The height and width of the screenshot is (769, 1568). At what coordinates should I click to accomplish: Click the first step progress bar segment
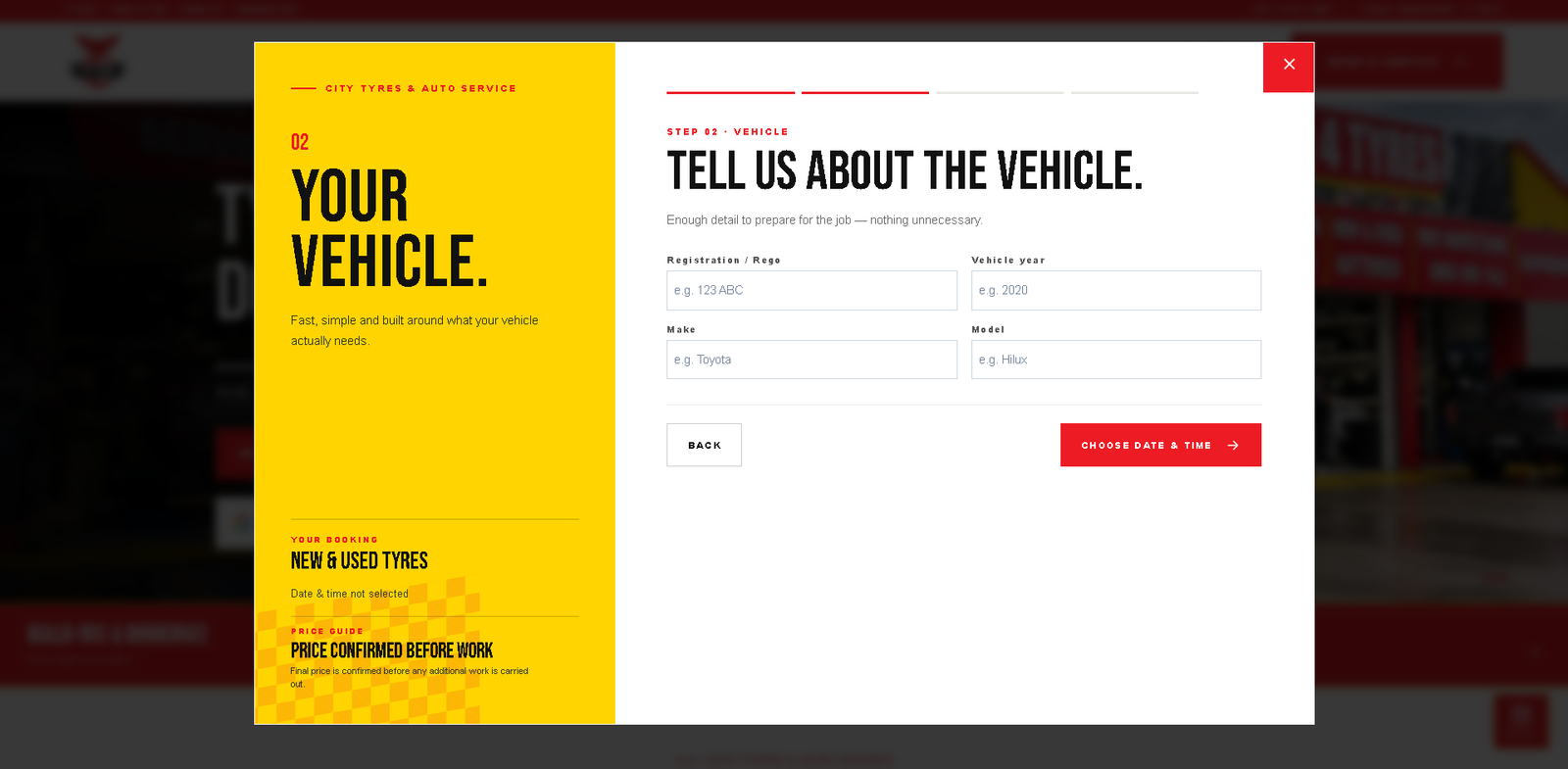[x=730, y=92]
